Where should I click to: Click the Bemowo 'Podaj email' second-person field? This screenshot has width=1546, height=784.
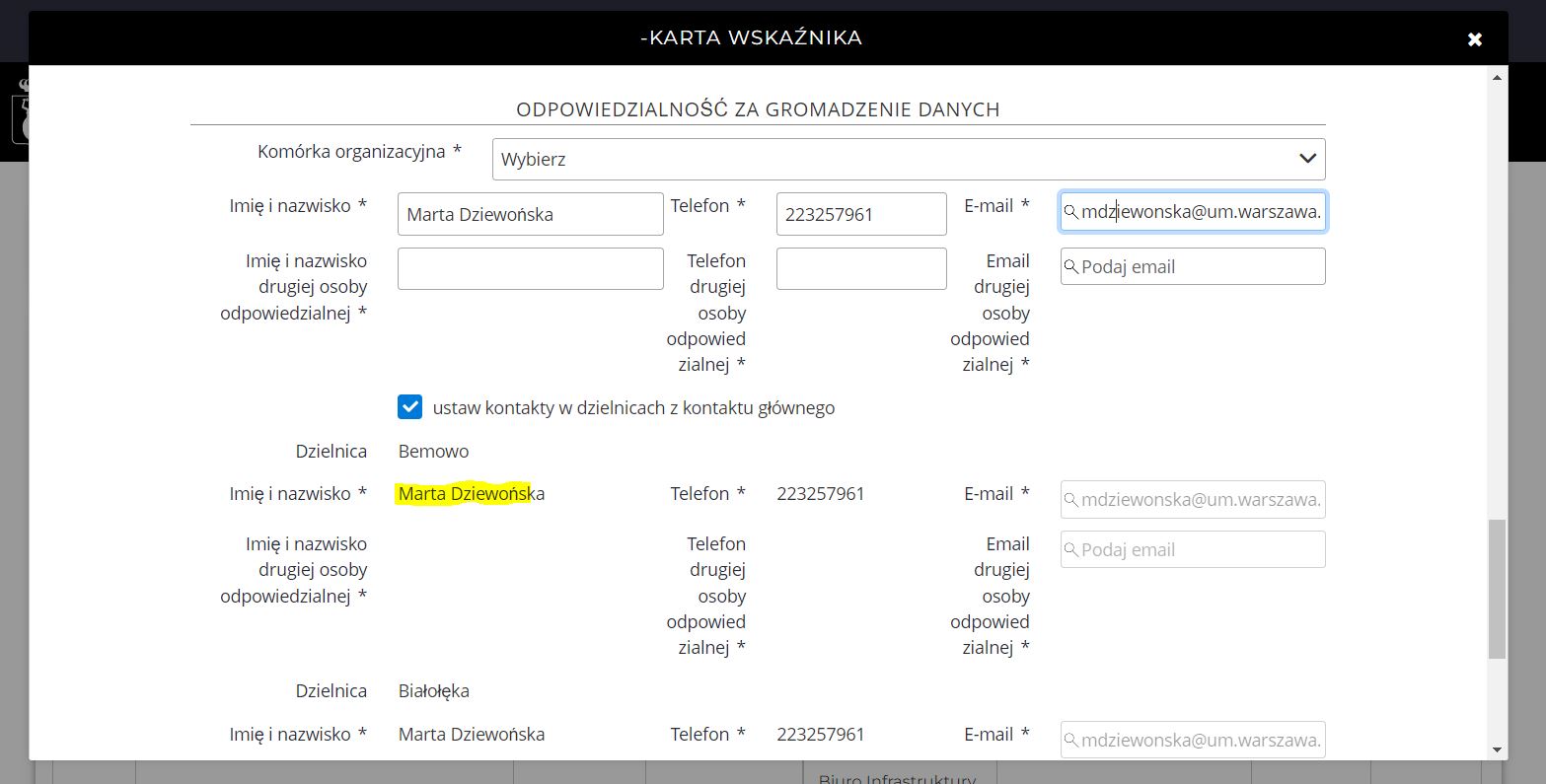[1201, 550]
